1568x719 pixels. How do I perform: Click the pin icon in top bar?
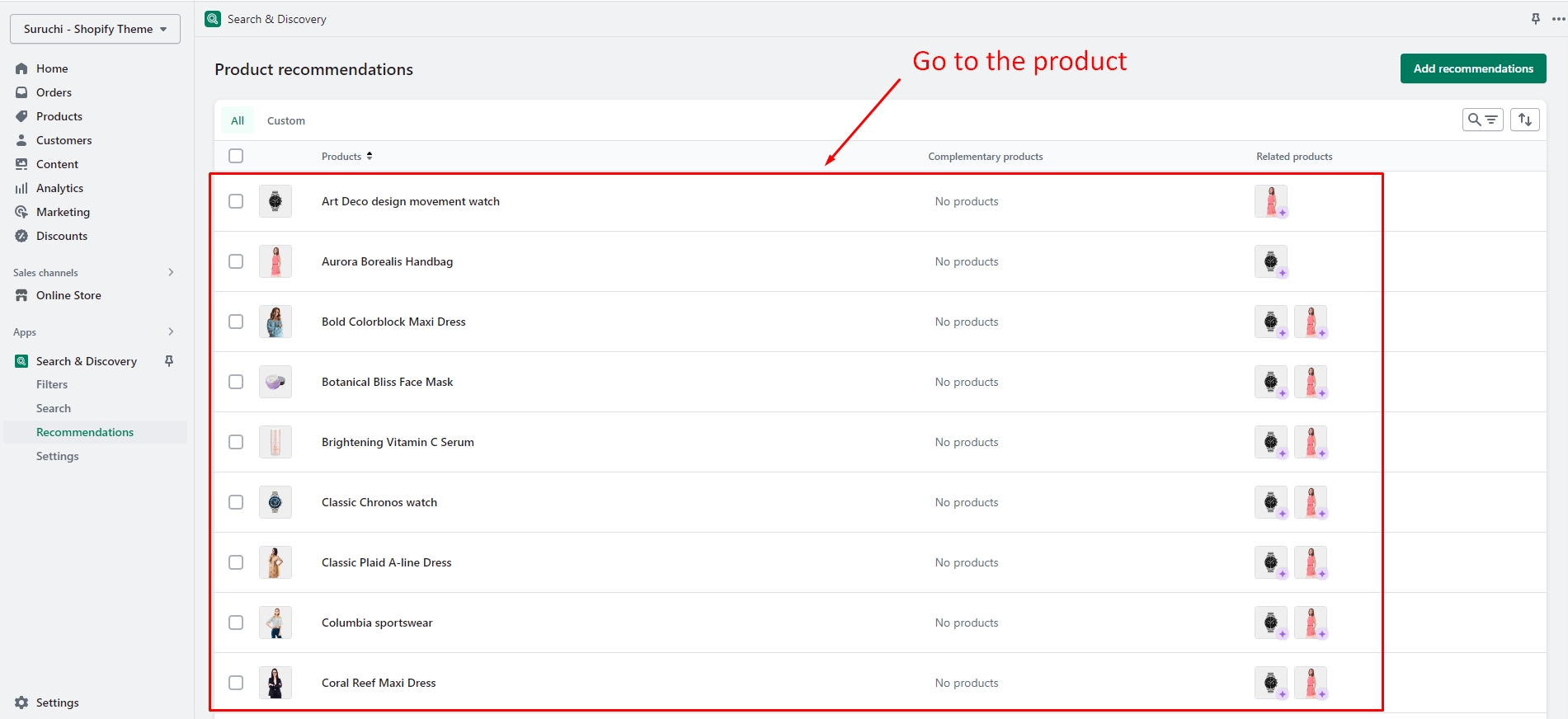pos(1535,19)
